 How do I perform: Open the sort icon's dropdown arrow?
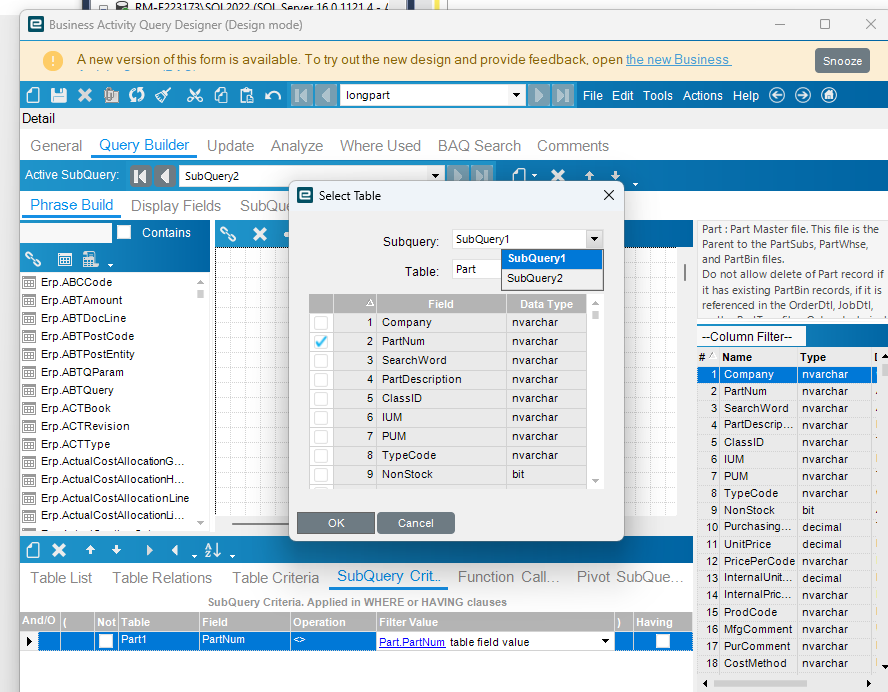[232, 556]
